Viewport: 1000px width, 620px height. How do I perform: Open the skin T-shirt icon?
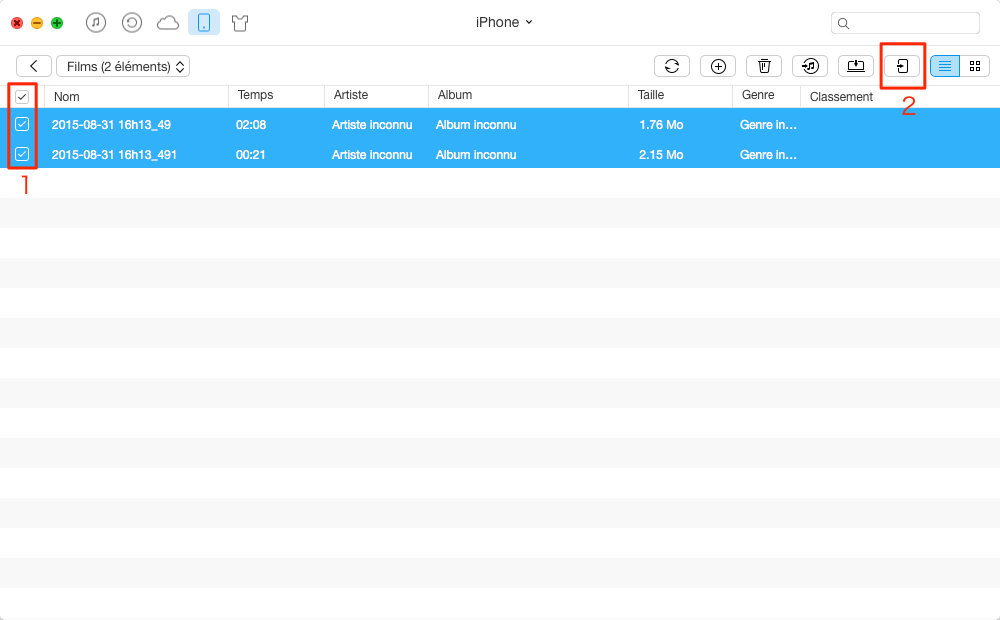pos(240,24)
